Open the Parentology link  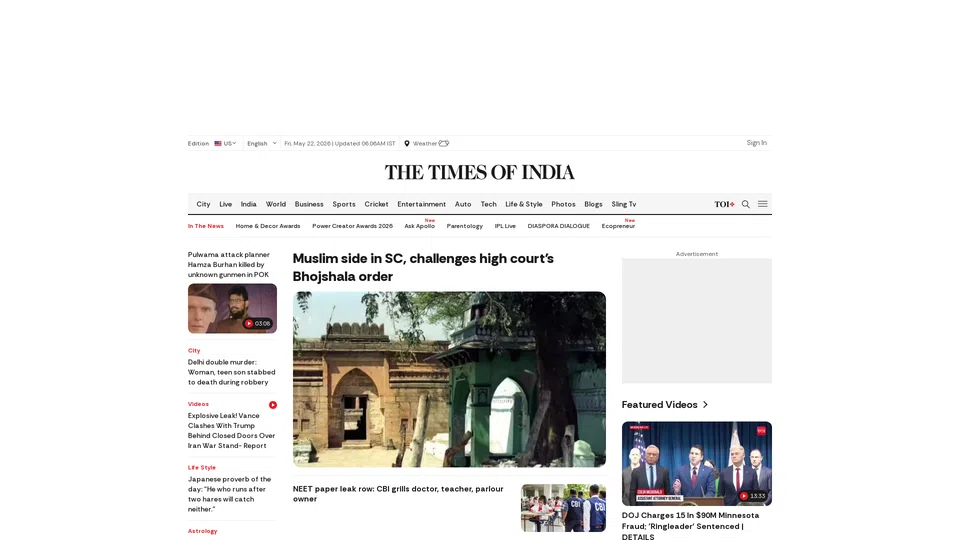coord(464,226)
